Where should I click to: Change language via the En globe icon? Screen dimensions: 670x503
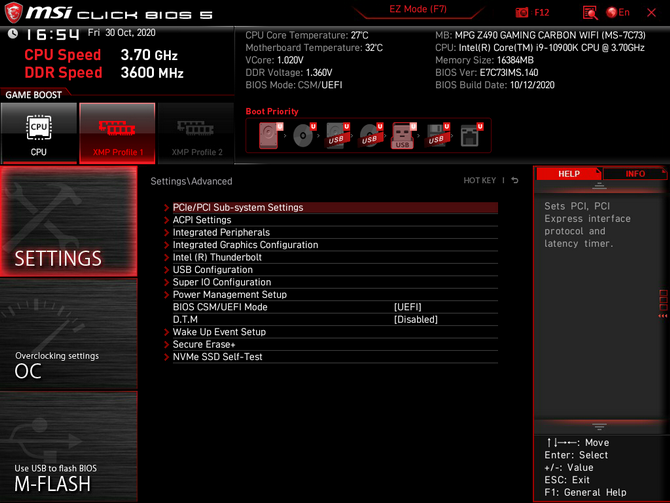point(618,12)
